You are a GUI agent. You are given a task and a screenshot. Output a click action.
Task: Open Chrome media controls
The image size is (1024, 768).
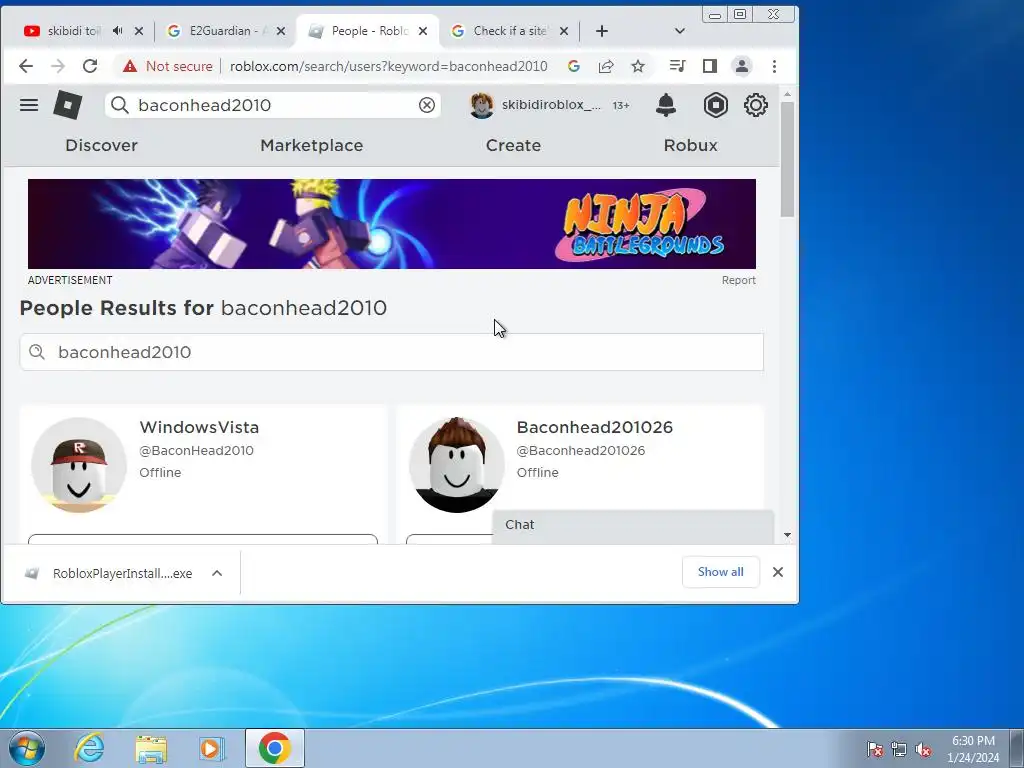[x=677, y=66]
